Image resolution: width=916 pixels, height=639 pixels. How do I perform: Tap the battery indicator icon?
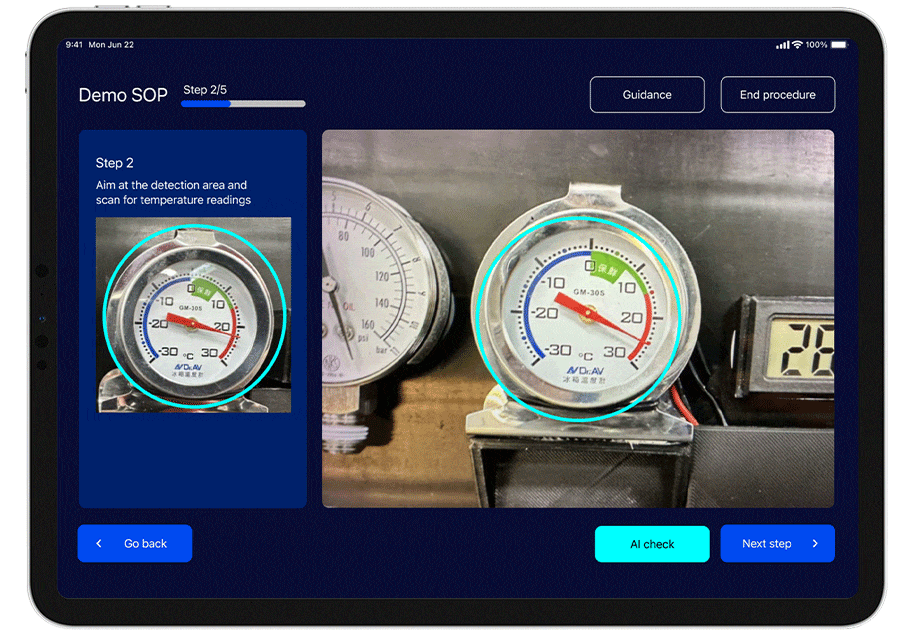(x=839, y=44)
